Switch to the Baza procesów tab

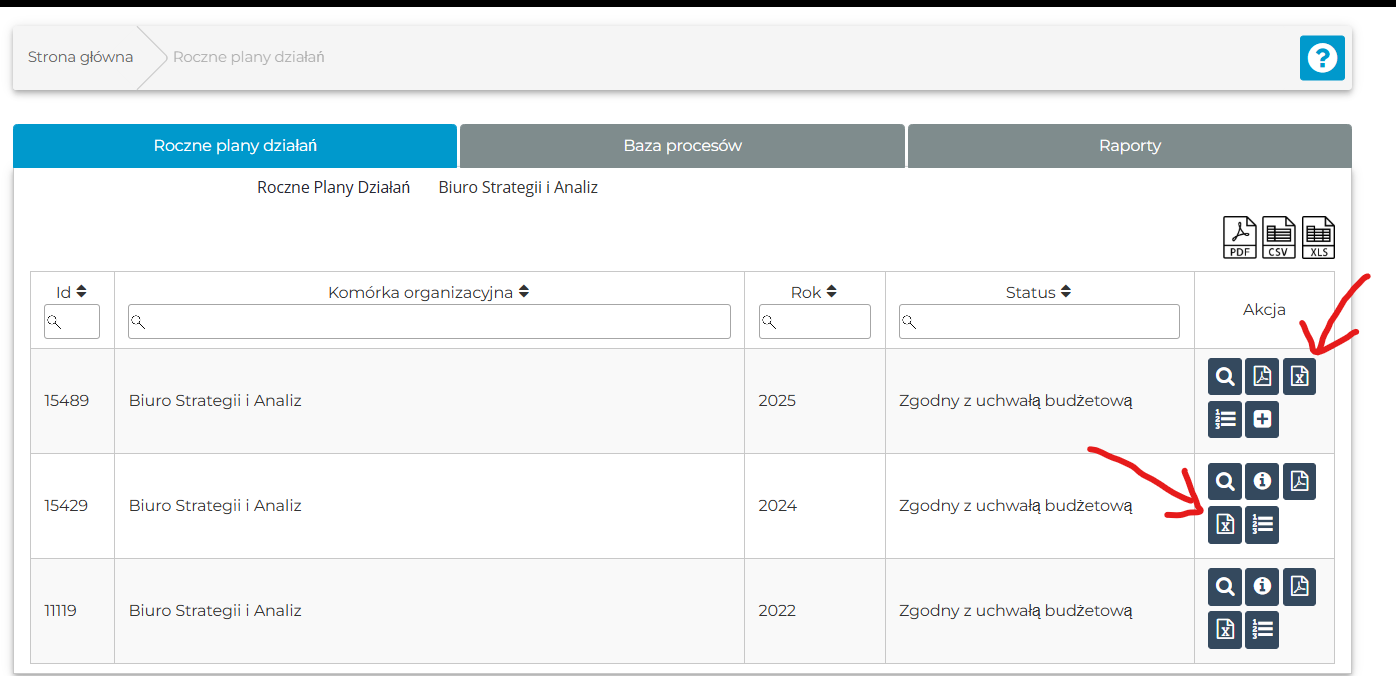[682, 146]
